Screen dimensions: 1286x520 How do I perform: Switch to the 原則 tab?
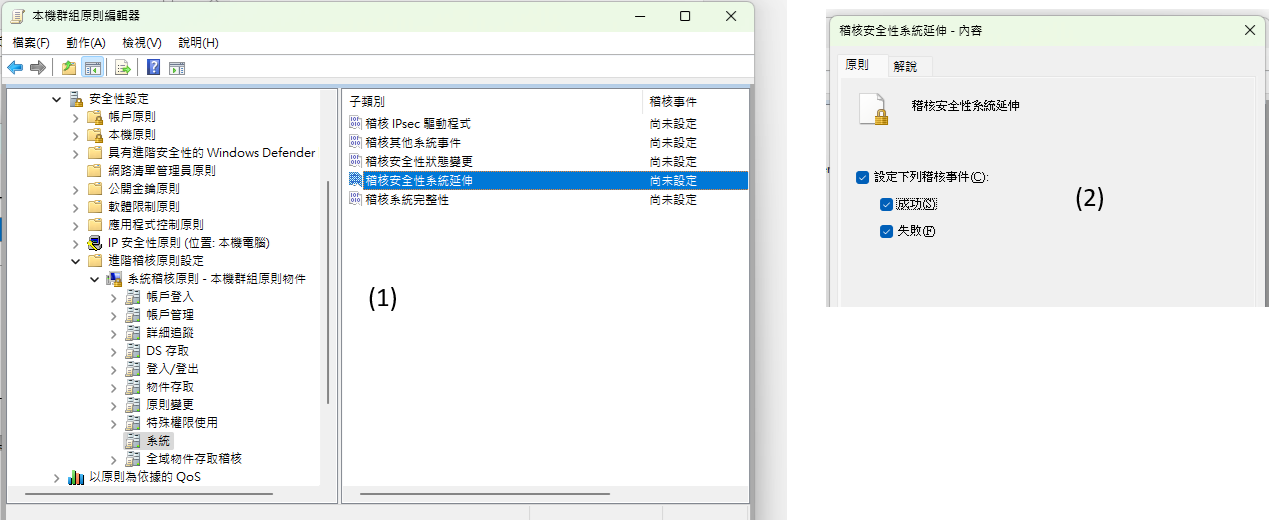(x=857, y=64)
